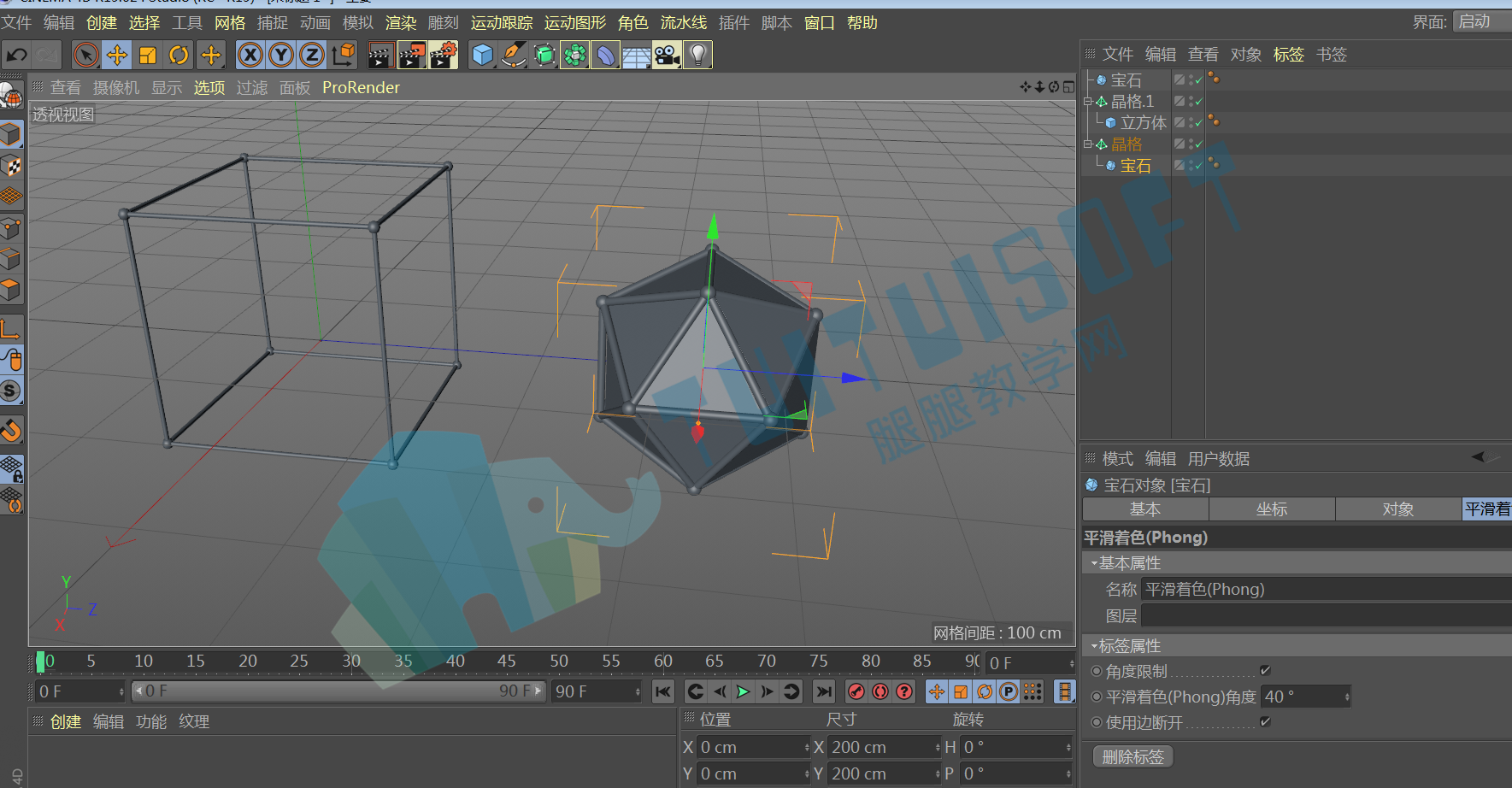This screenshot has height=788, width=1512.
Task: Enable the Angle Limit checkbox (角度限制)
Action: tap(1265, 671)
